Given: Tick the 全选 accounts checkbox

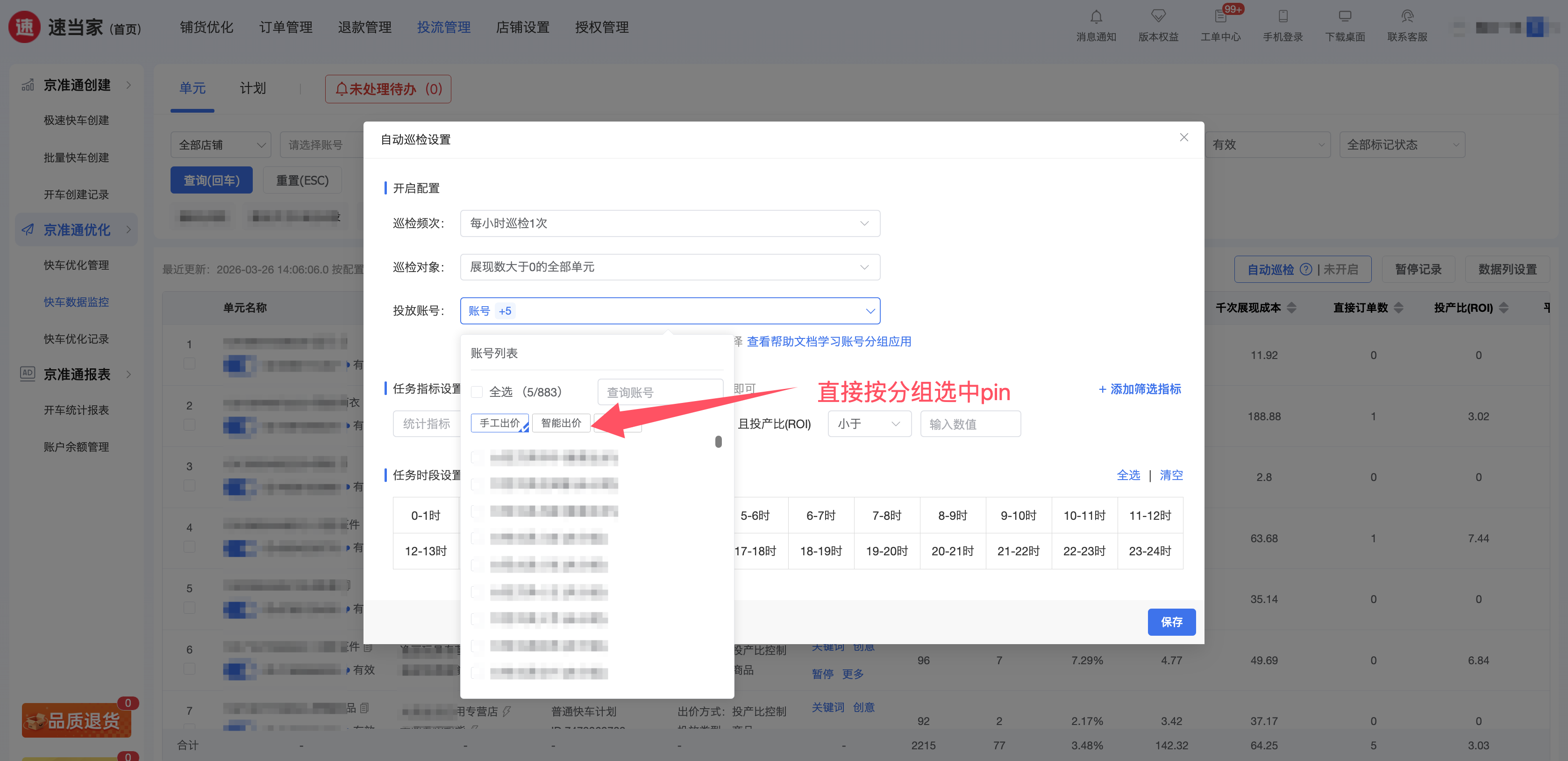Looking at the screenshot, I should click(x=477, y=392).
